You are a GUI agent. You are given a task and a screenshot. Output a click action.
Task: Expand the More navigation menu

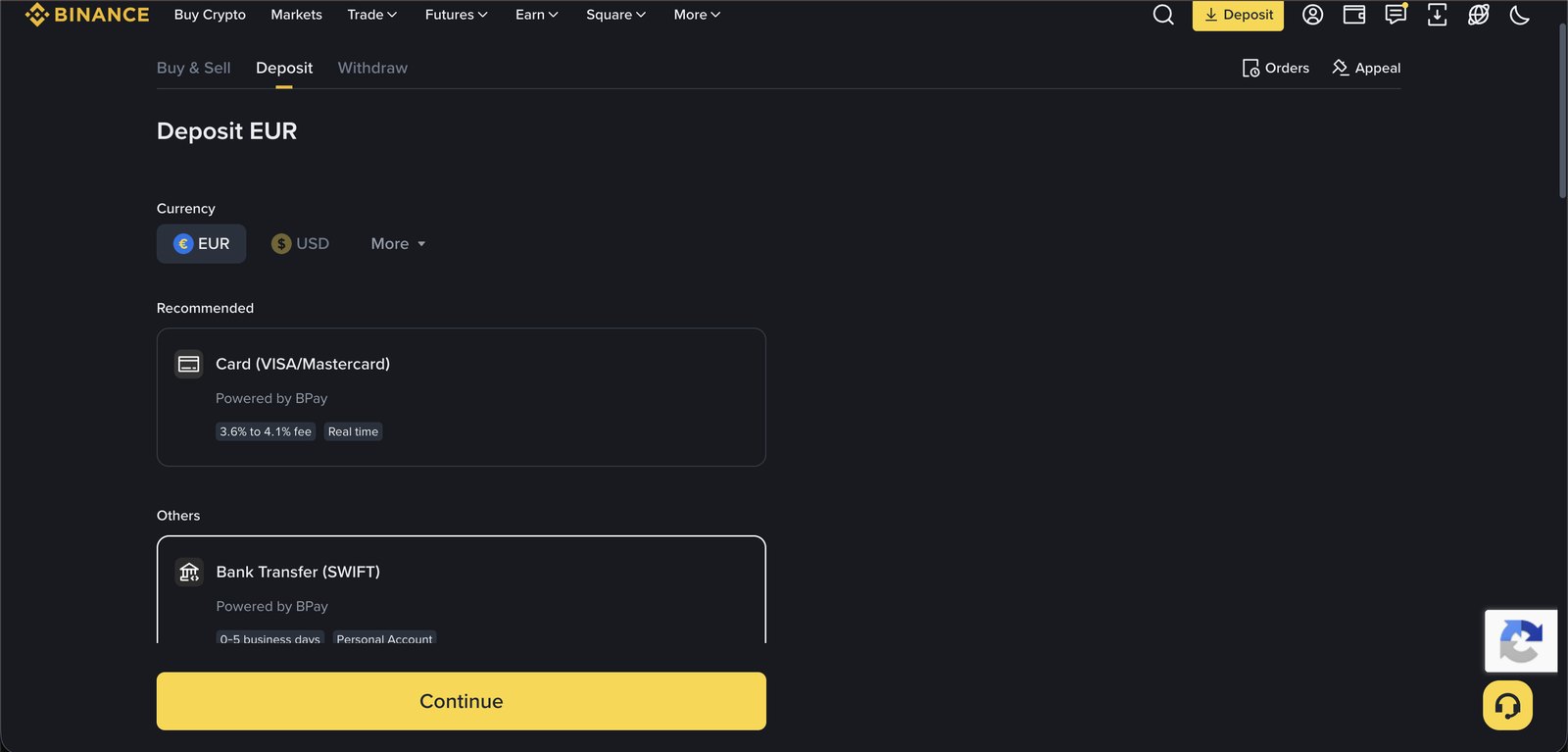click(697, 15)
